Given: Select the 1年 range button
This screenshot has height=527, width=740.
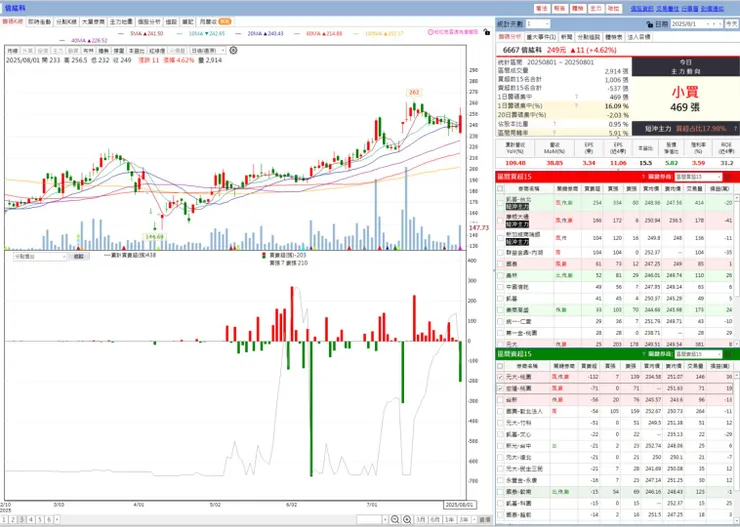Looking at the screenshot, I should pos(450,519).
